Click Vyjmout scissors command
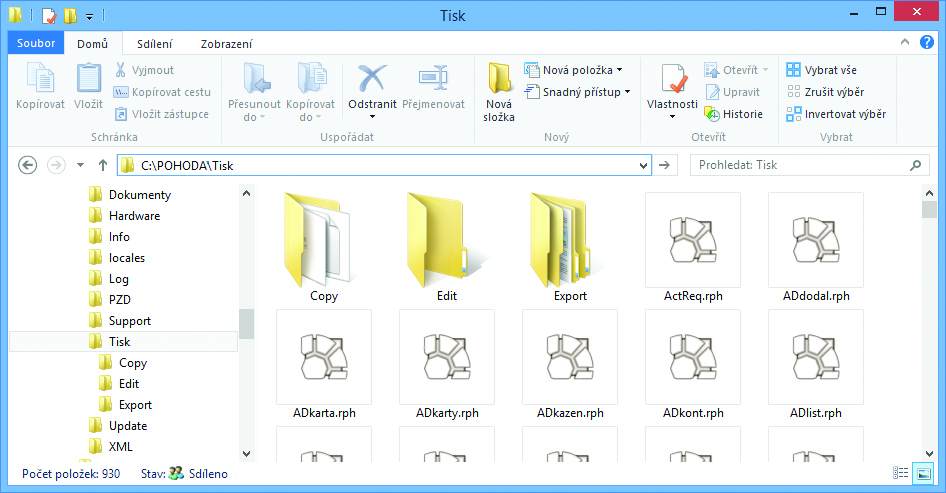Viewport: 946px width, 493px height. coord(145,70)
